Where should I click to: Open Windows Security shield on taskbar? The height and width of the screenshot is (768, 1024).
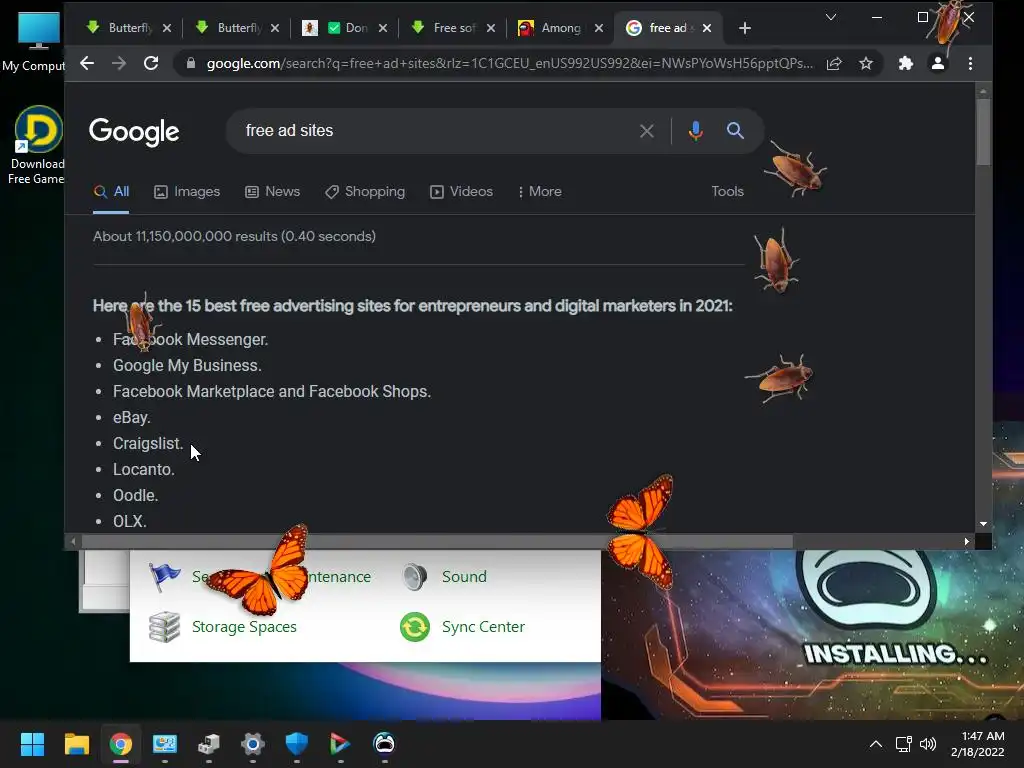[x=296, y=744]
